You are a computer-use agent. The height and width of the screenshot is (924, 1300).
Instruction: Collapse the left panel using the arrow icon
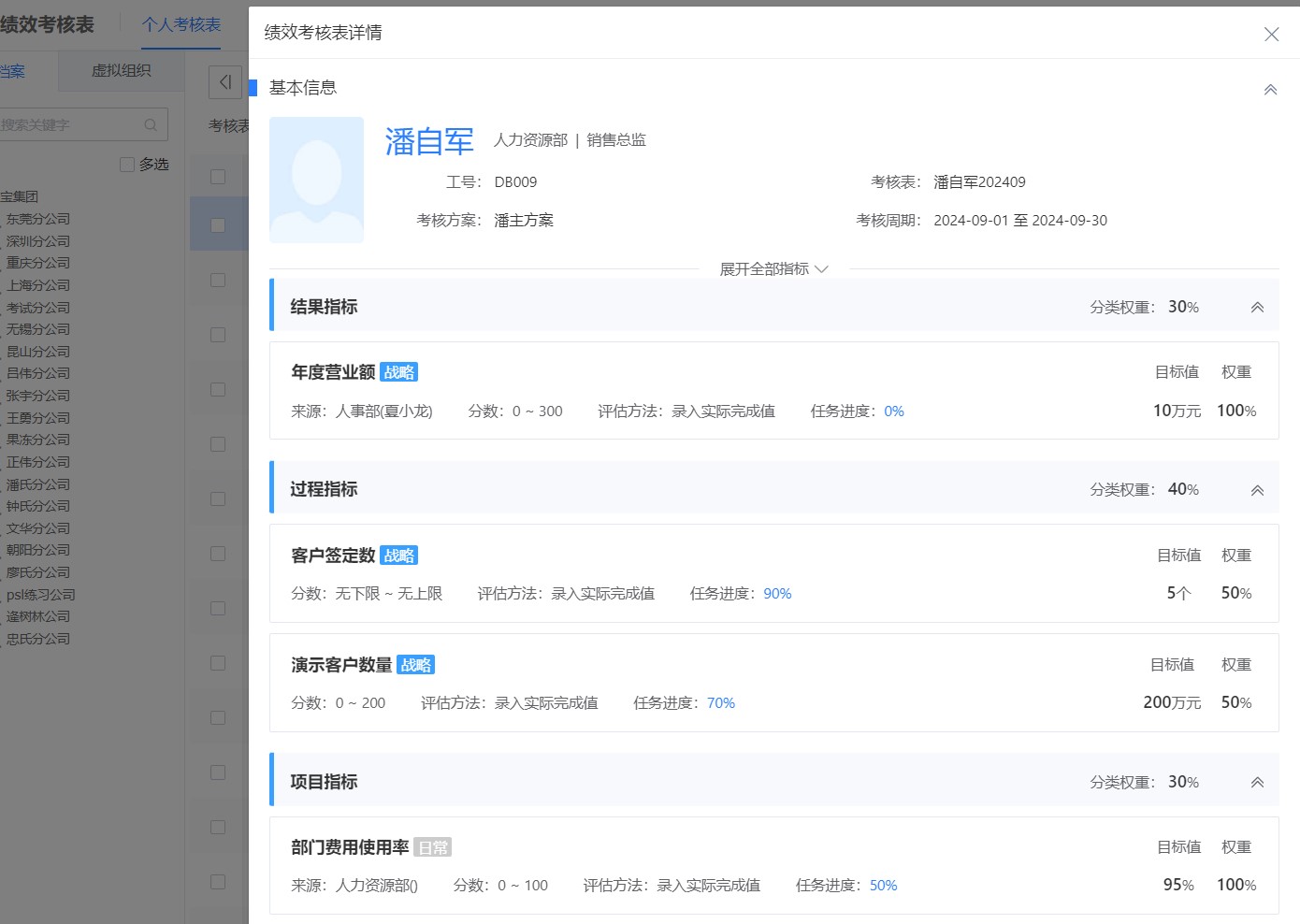224,82
